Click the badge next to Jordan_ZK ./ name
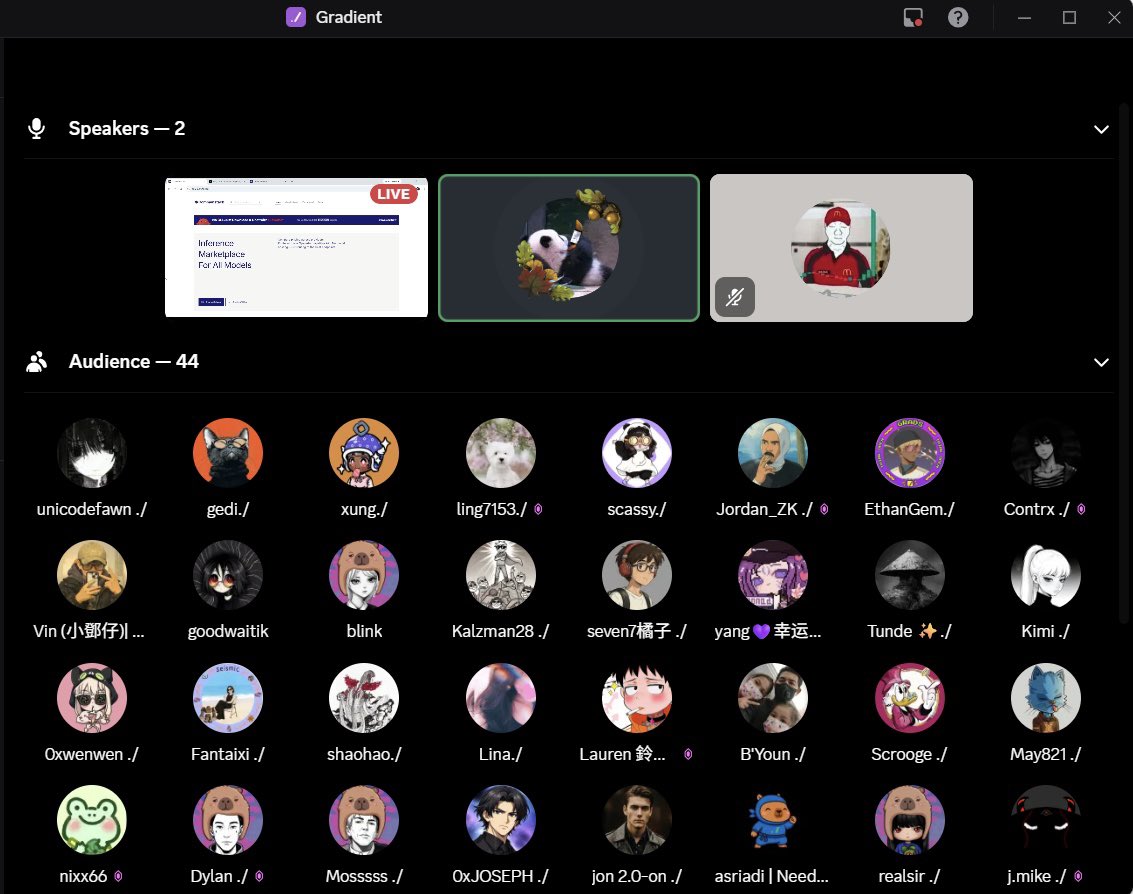The image size is (1133, 894). pos(824,510)
